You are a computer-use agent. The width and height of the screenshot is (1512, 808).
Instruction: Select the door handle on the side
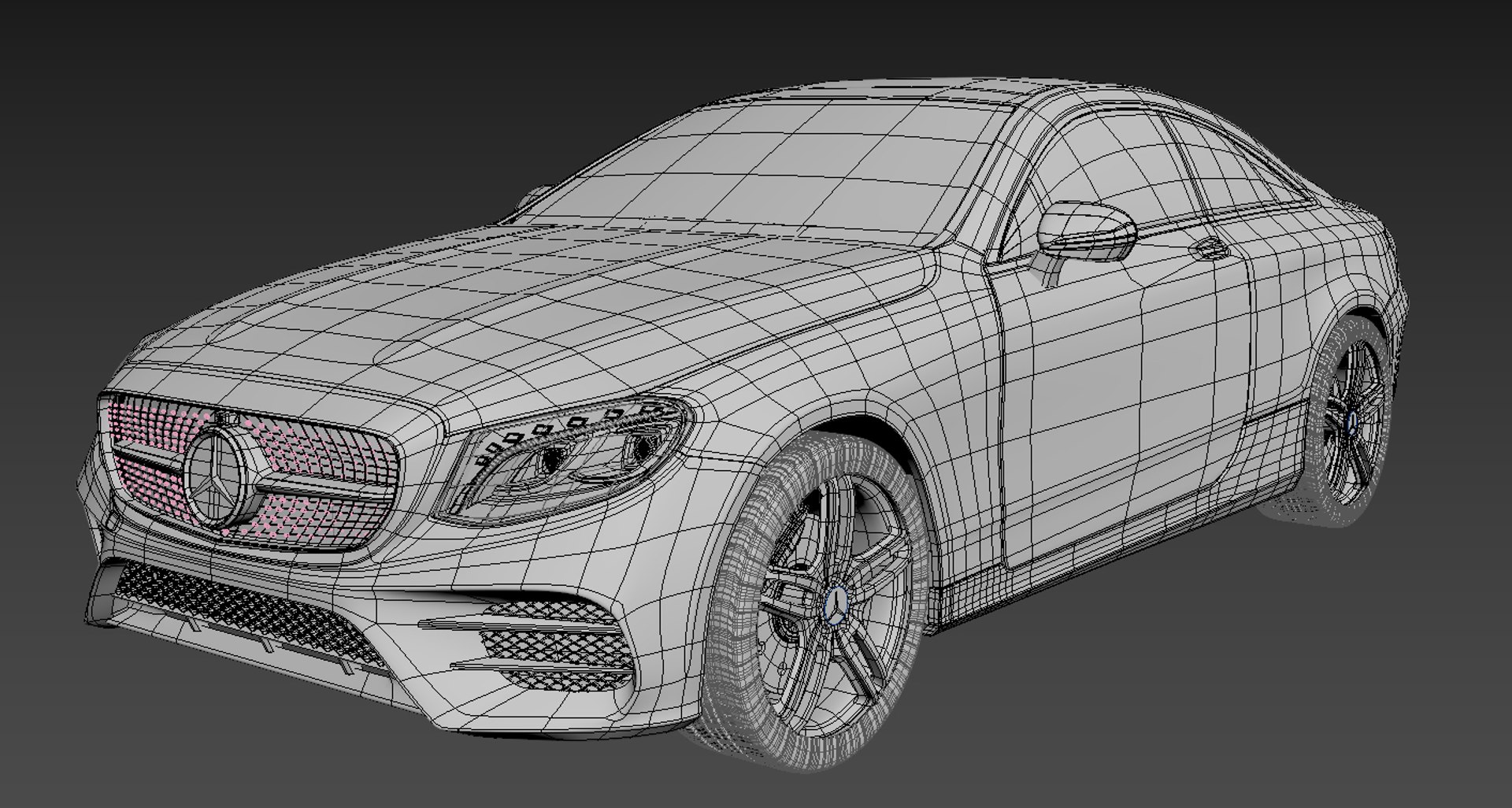(1210, 248)
